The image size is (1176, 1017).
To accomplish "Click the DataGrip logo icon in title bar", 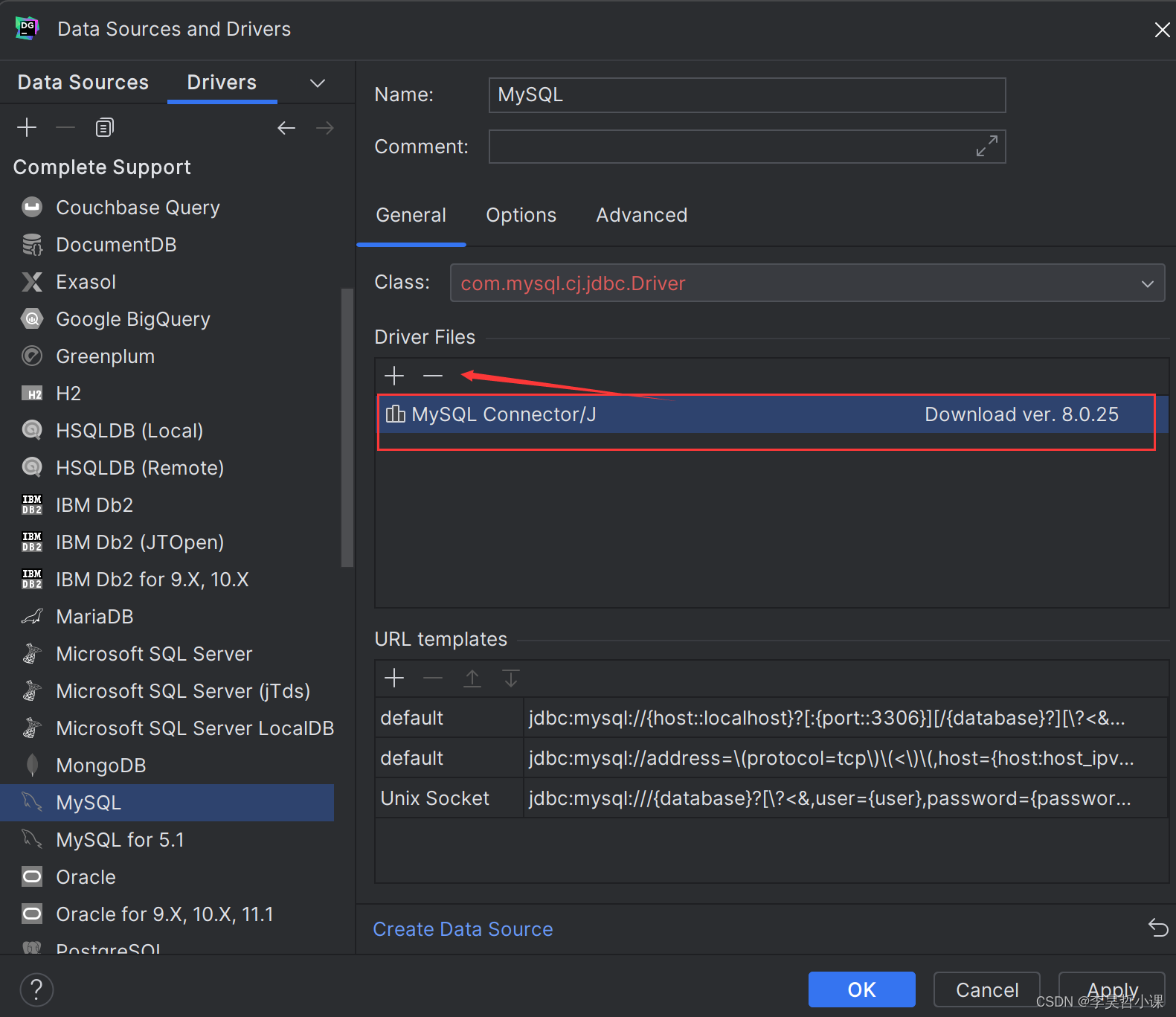I will coord(28,28).
